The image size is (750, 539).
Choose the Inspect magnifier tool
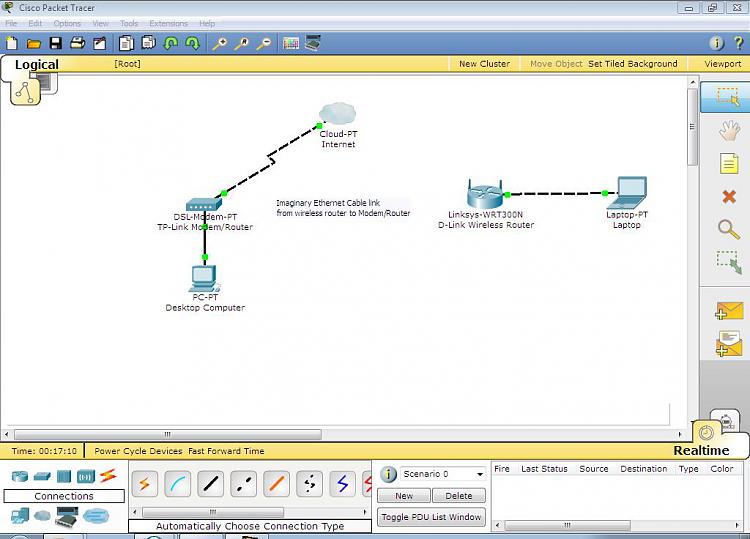tap(728, 229)
